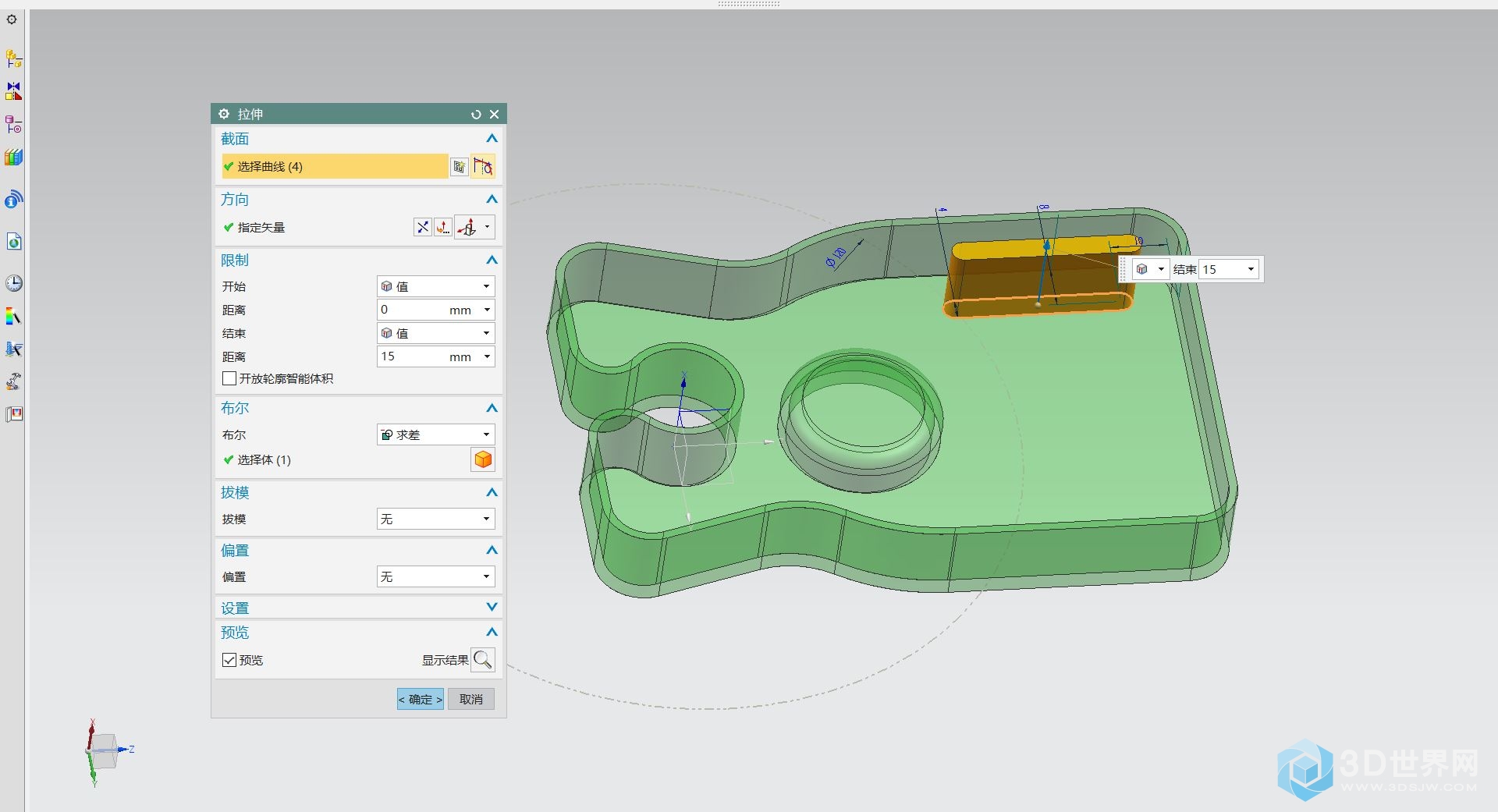Screen dimensions: 1498x812
Task: Click the start distance field showing 0
Action: pos(428,310)
